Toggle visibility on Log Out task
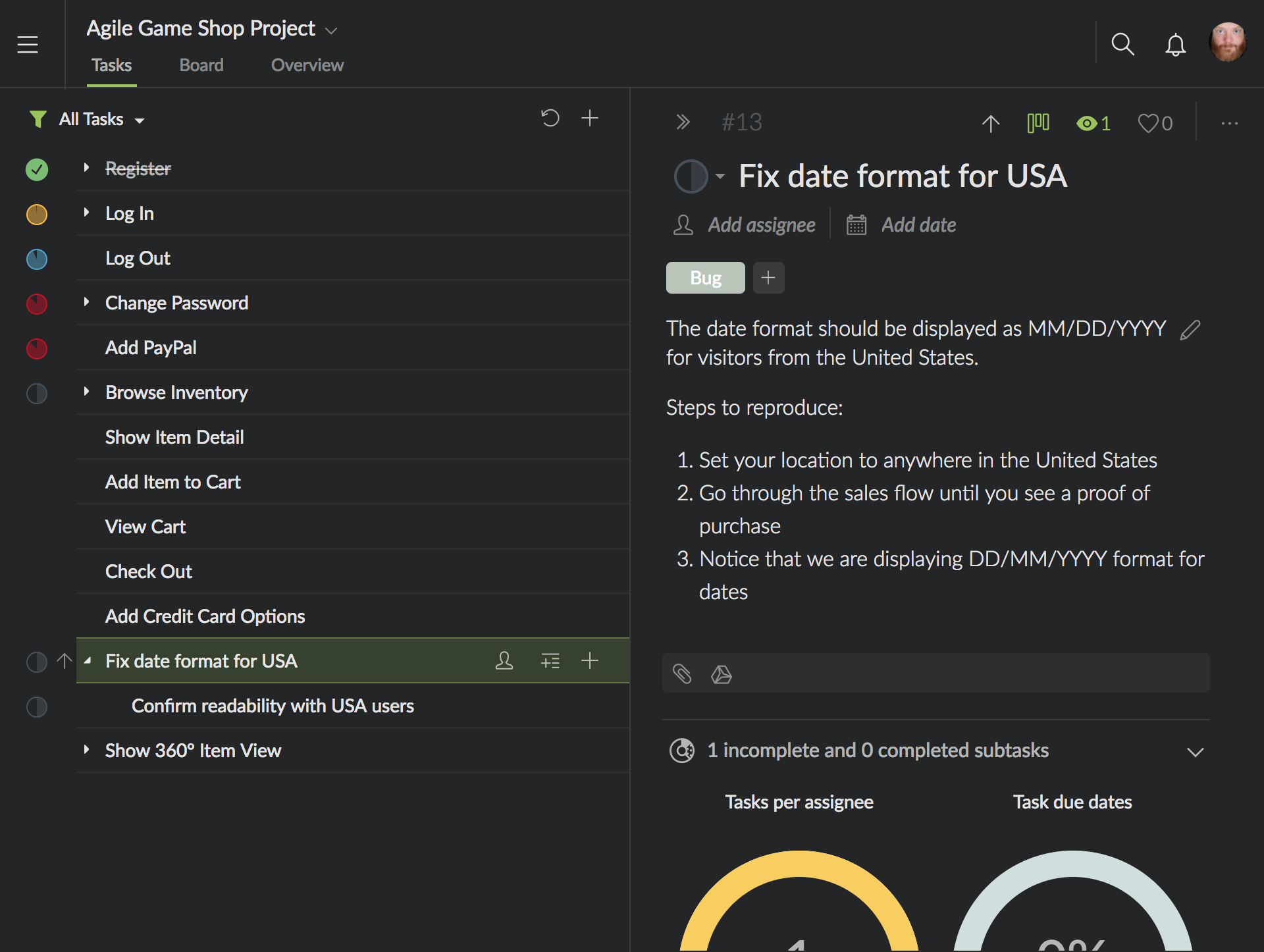This screenshot has width=1264, height=952. (37, 257)
